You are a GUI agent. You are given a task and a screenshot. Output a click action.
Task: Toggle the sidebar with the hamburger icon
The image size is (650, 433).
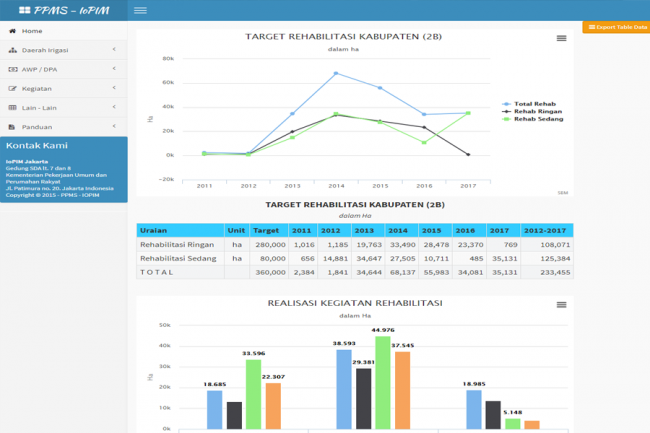[140, 10]
